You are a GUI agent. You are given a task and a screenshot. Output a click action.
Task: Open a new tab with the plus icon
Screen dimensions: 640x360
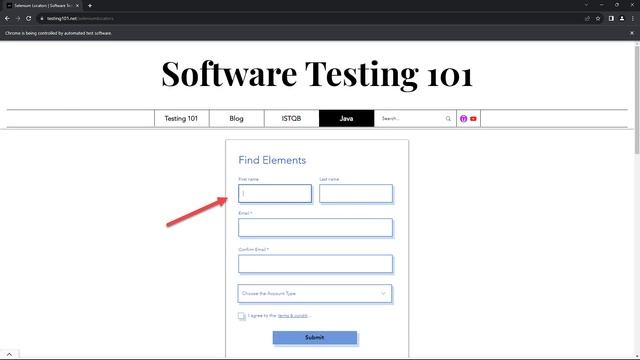click(x=90, y=6)
